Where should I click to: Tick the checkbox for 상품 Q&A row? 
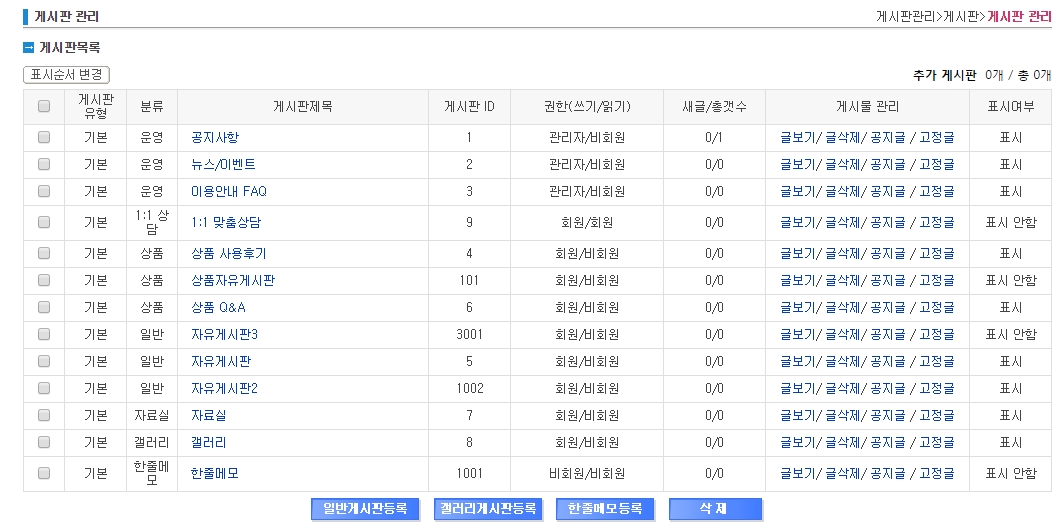(44, 307)
